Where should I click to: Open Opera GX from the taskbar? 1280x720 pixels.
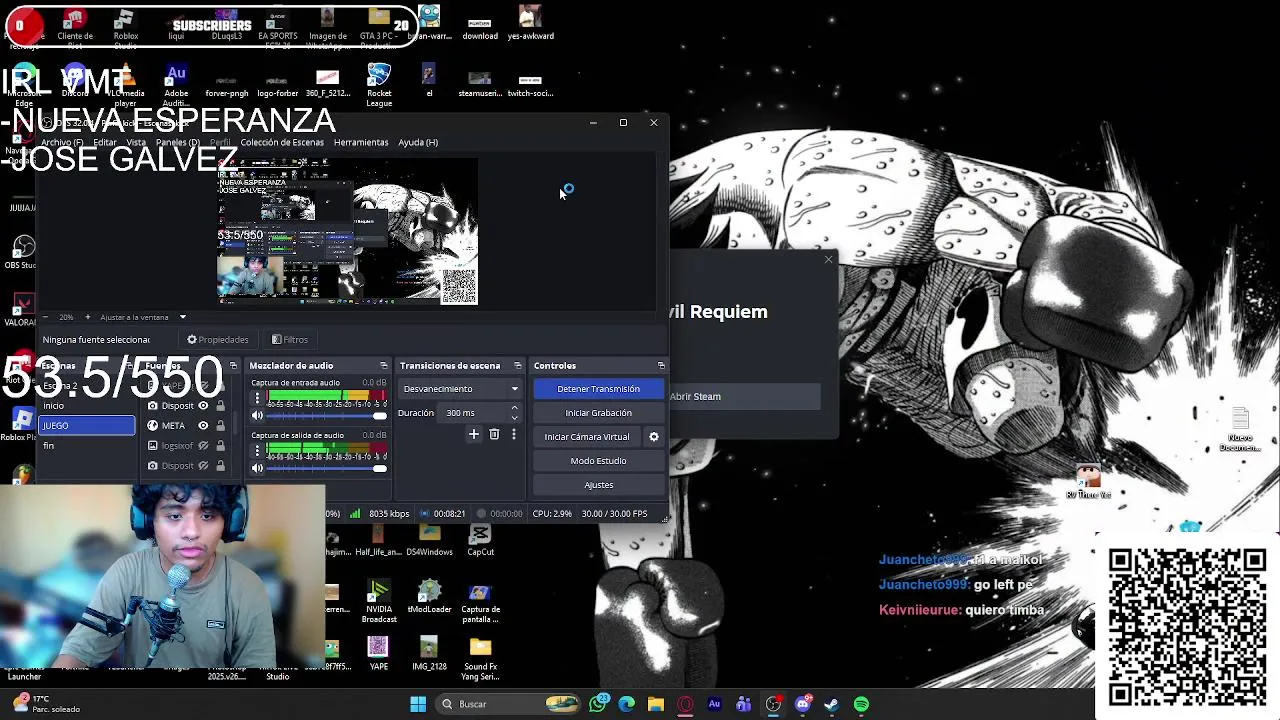(685, 704)
